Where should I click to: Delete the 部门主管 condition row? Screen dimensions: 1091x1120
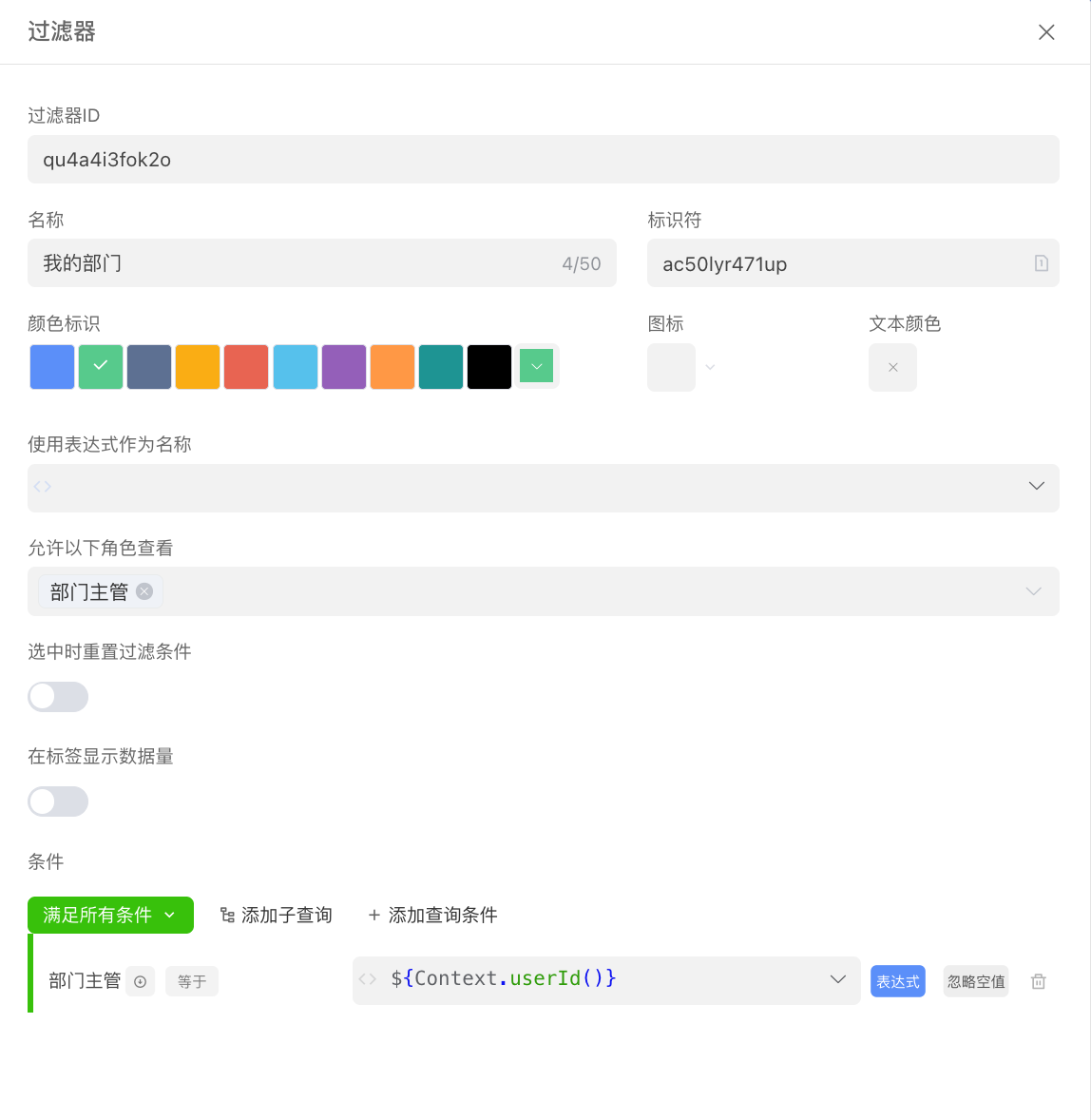[1038, 980]
